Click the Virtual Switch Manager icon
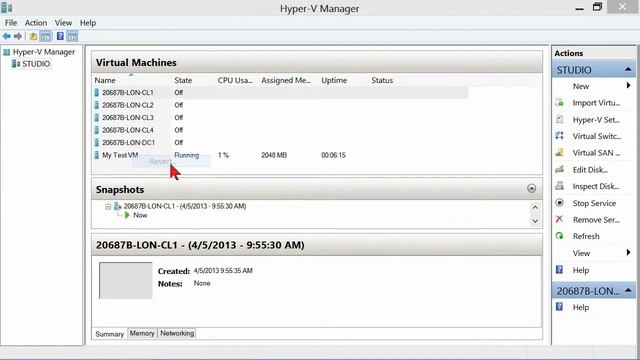640x360 pixels. click(560, 136)
